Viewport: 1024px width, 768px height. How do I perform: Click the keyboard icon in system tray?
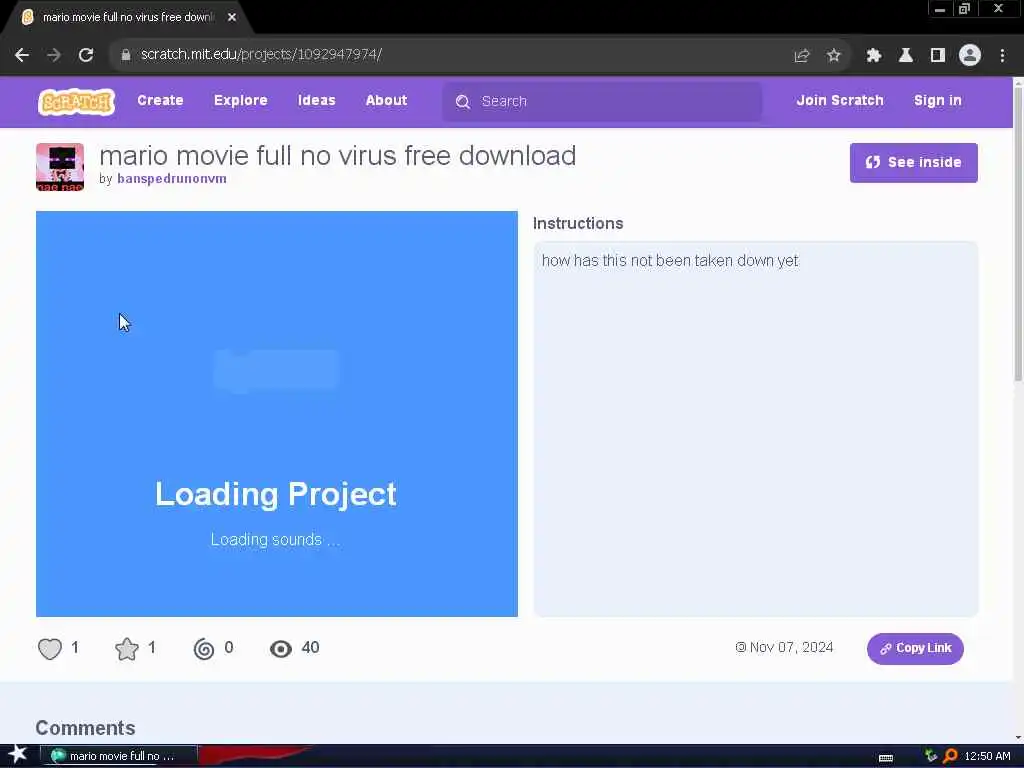click(x=886, y=757)
